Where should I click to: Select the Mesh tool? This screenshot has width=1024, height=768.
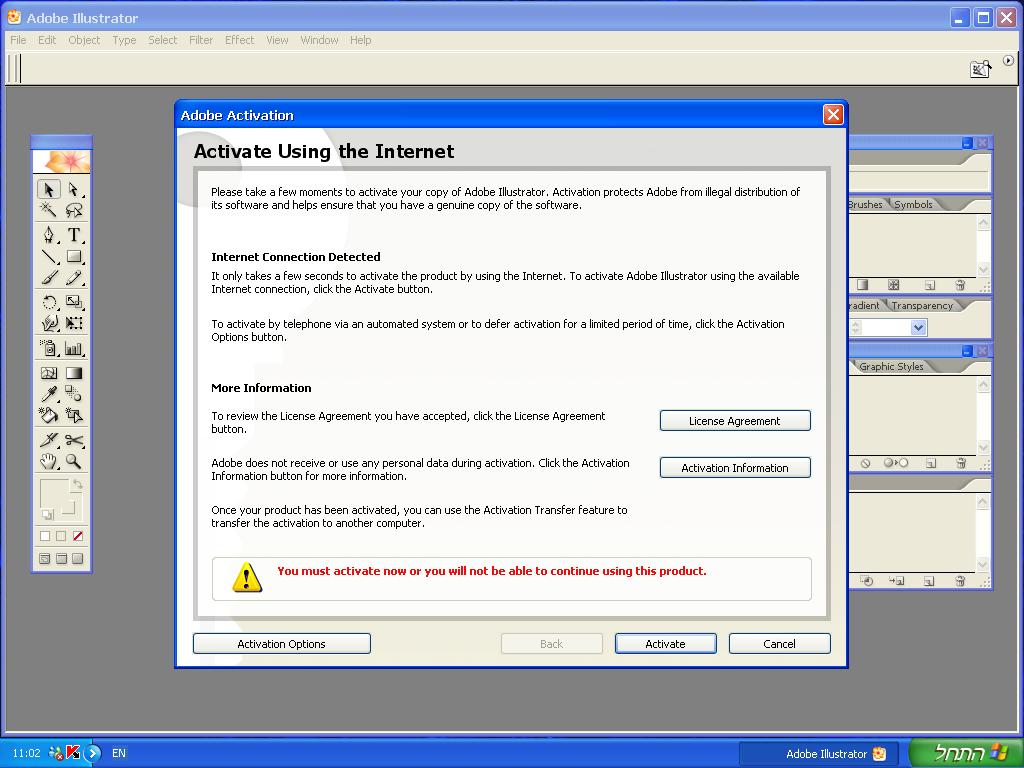(48, 373)
